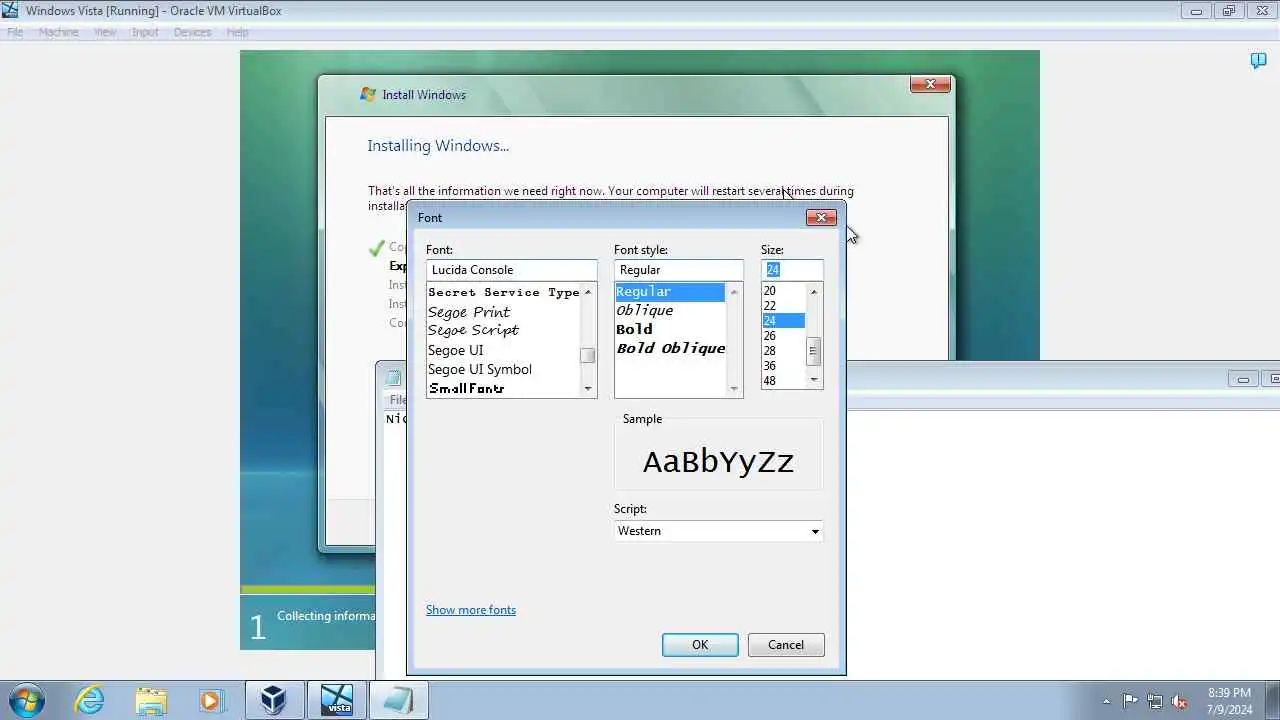Choose Oblique font style
The height and width of the screenshot is (720, 1280).
pyautogui.click(x=669, y=311)
